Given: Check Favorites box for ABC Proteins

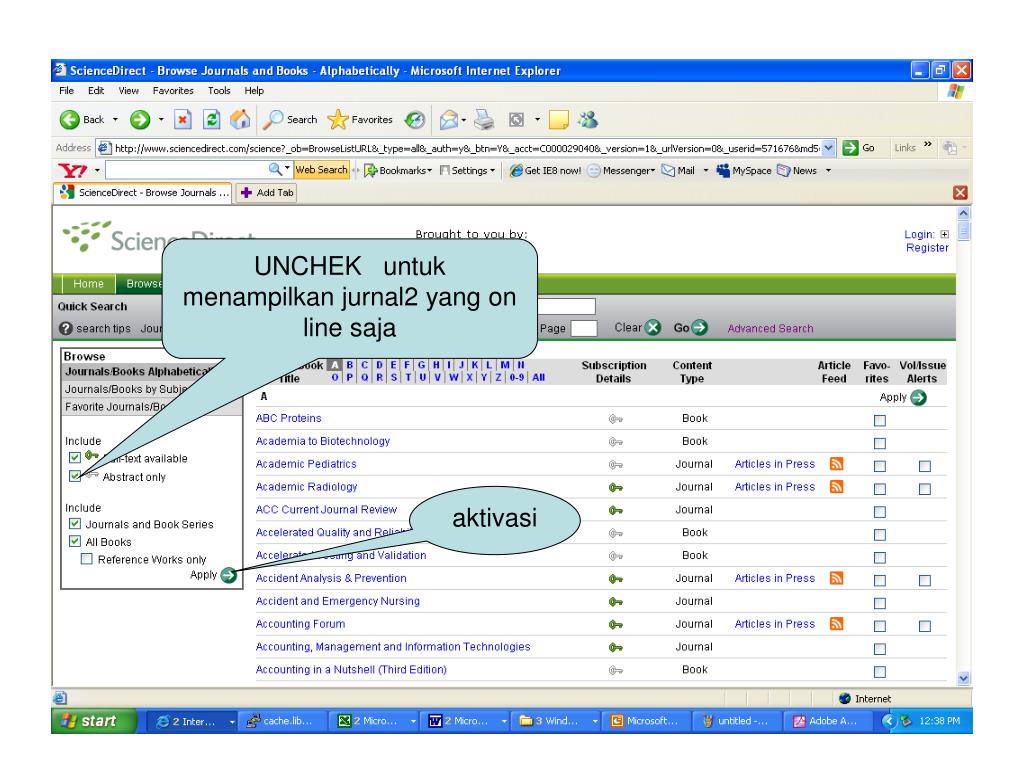Looking at the screenshot, I should (x=880, y=421).
